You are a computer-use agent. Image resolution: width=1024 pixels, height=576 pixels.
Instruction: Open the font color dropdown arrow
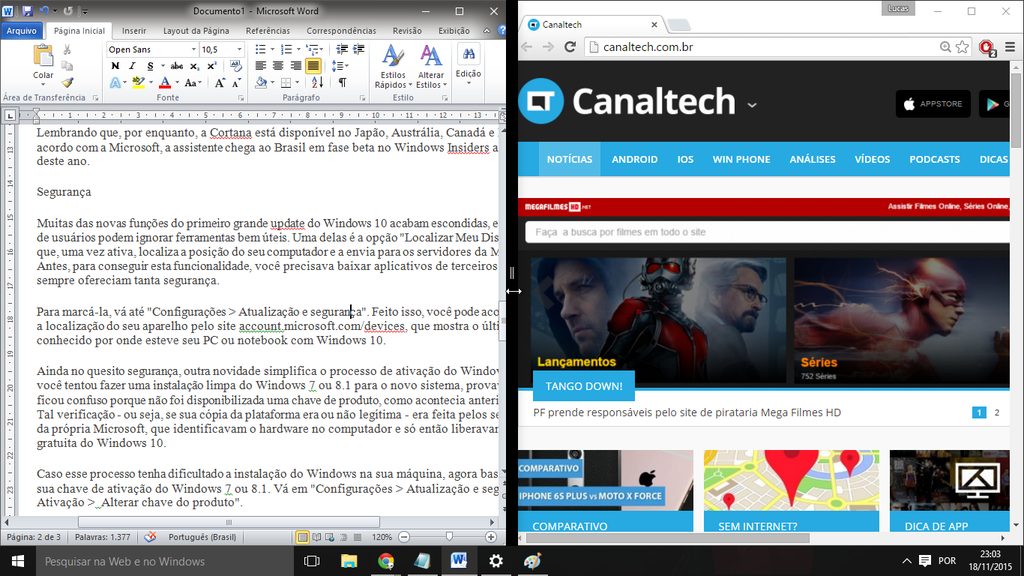click(177, 83)
